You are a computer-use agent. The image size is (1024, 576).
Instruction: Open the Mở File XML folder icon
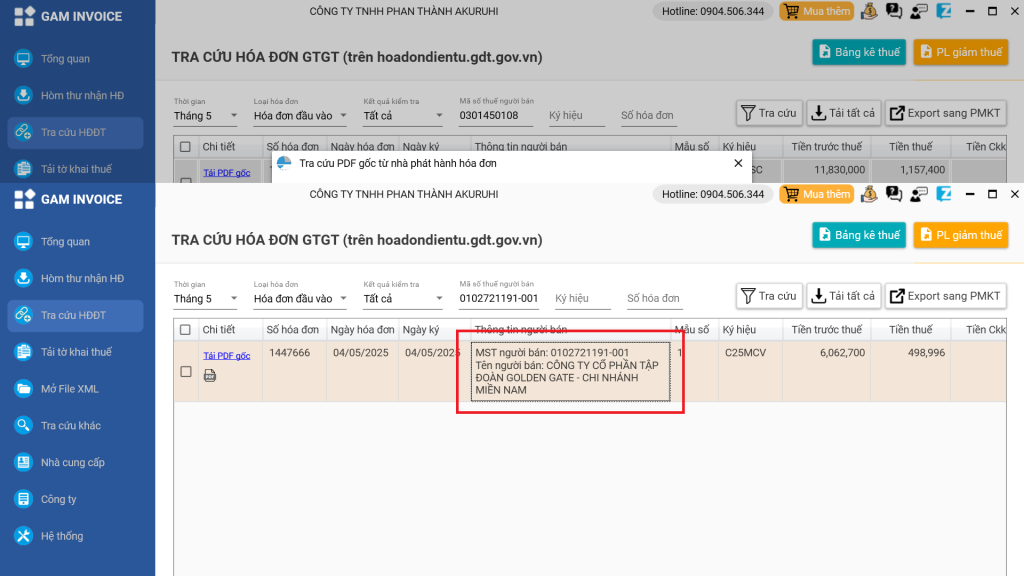pos(24,389)
